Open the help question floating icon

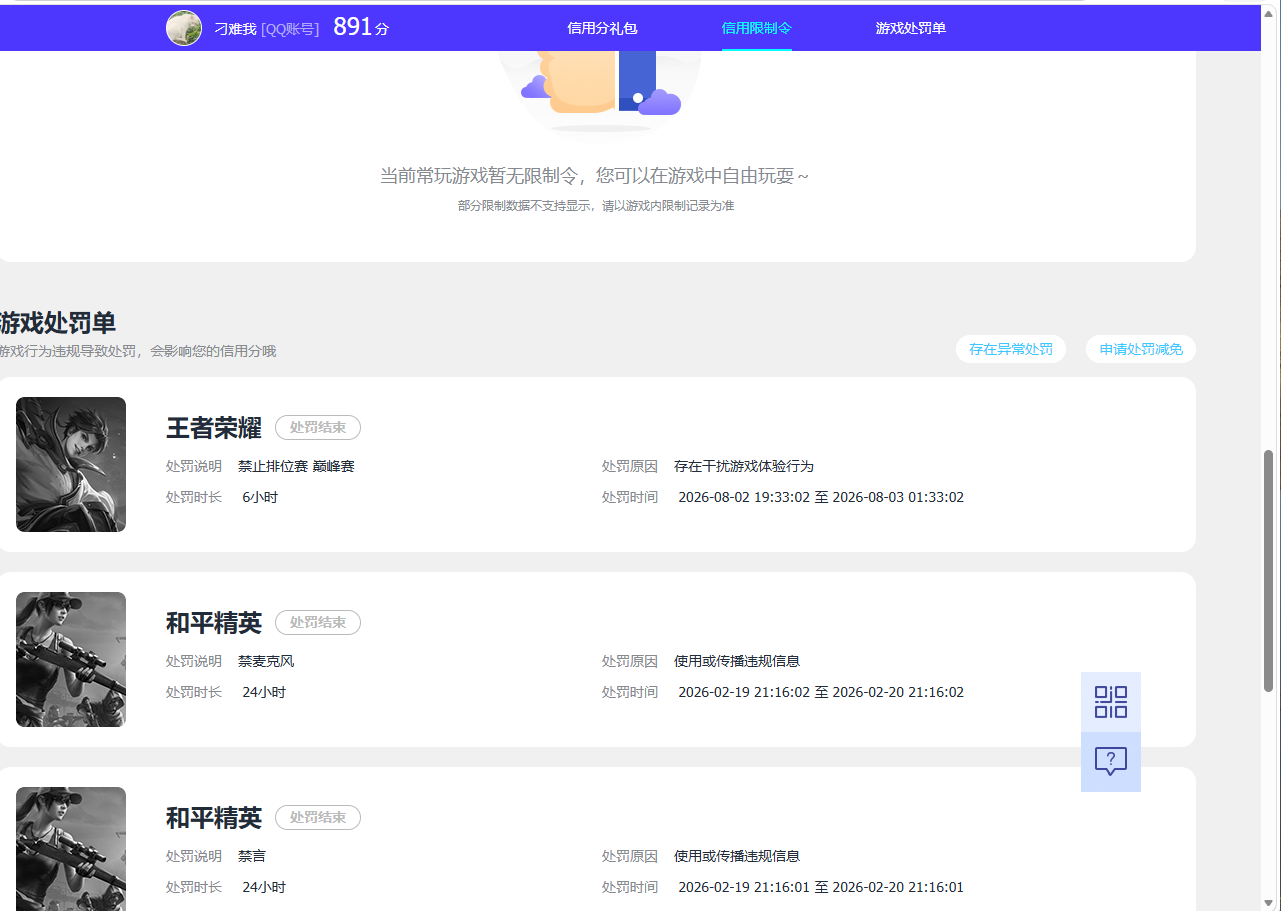tap(1111, 762)
